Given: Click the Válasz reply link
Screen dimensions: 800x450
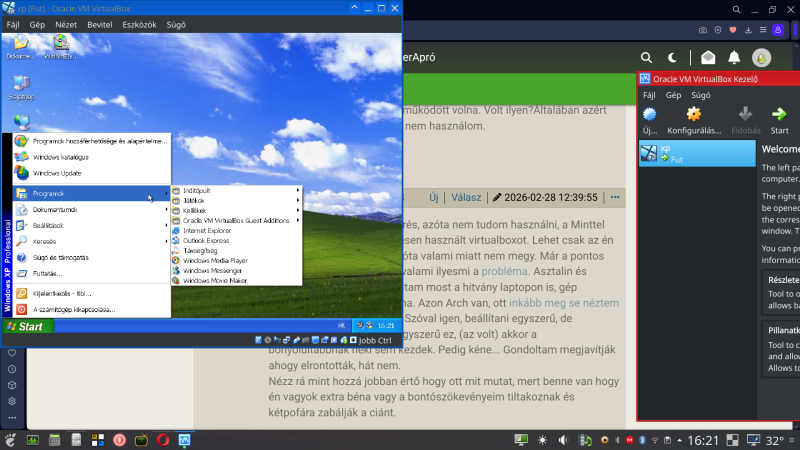Looking at the screenshot, I should (466, 197).
